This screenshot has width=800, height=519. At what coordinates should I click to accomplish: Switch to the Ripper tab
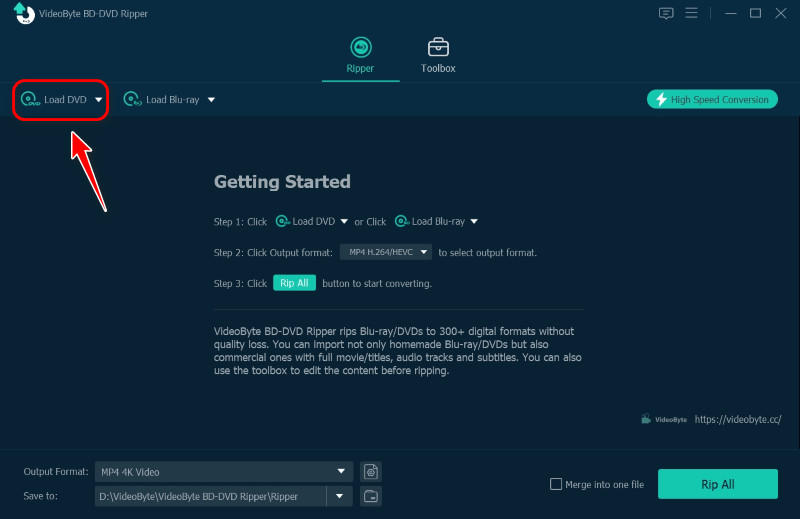coord(360,55)
